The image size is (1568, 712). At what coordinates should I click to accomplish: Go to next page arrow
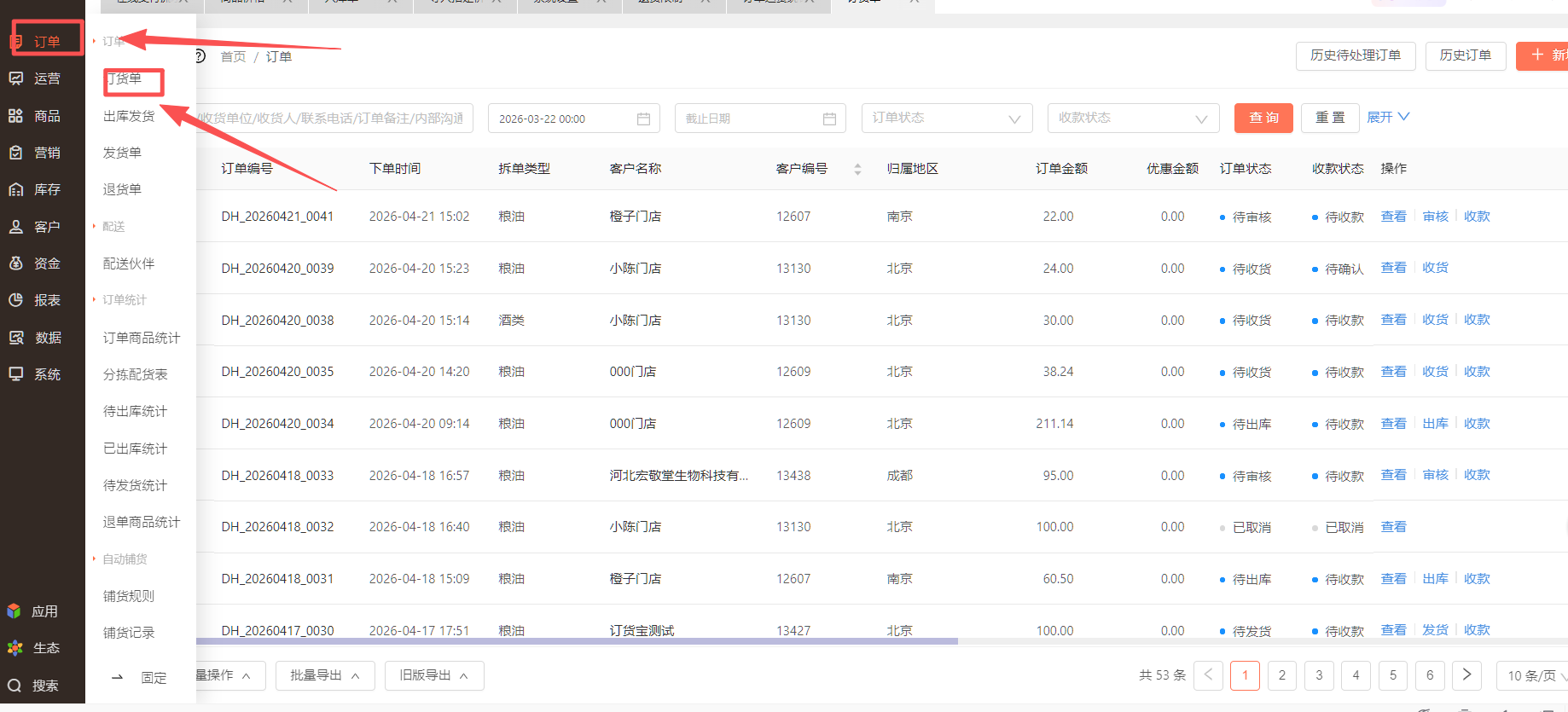(1466, 675)
